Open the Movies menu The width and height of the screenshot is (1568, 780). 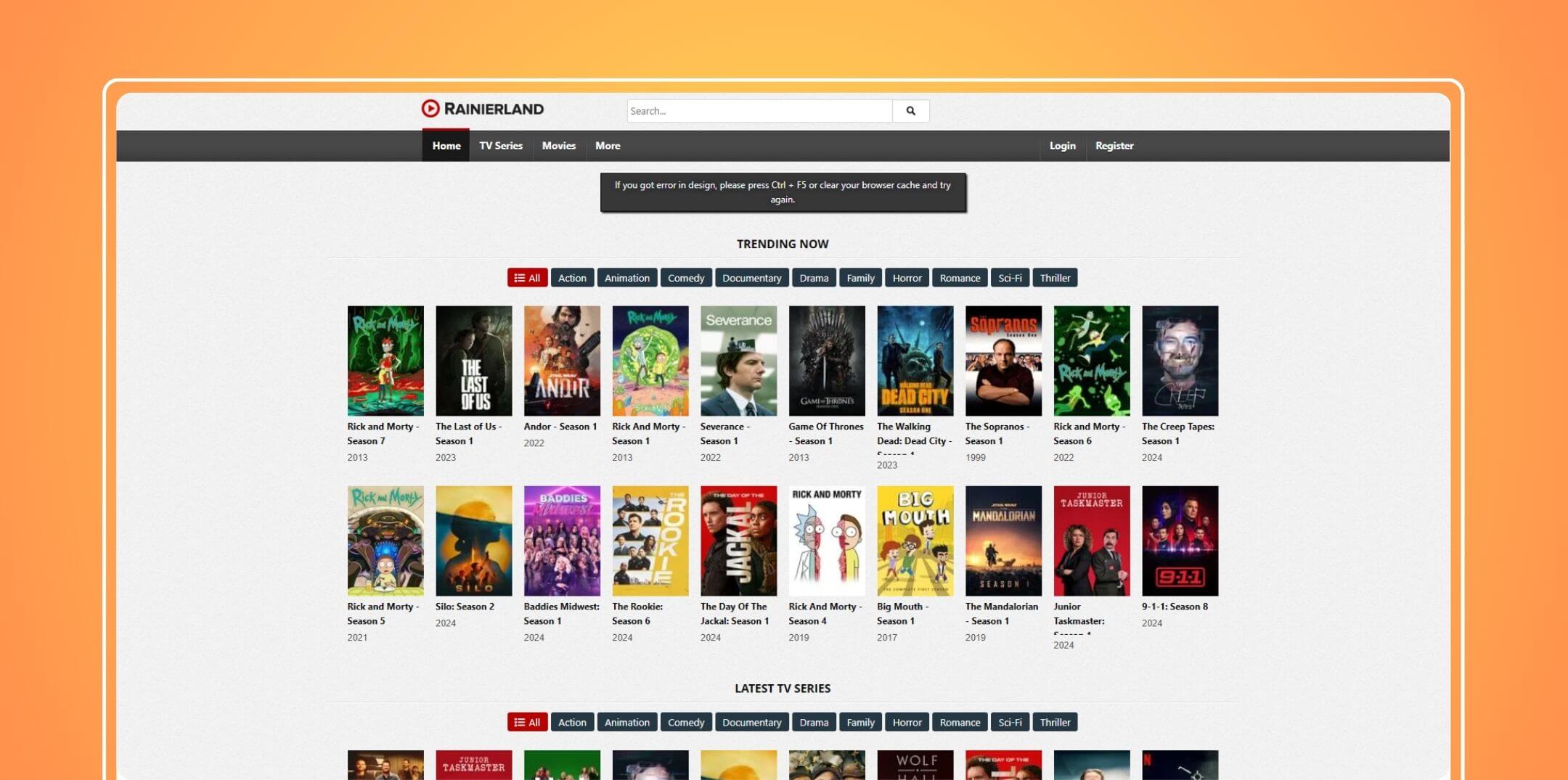point(559,146)
